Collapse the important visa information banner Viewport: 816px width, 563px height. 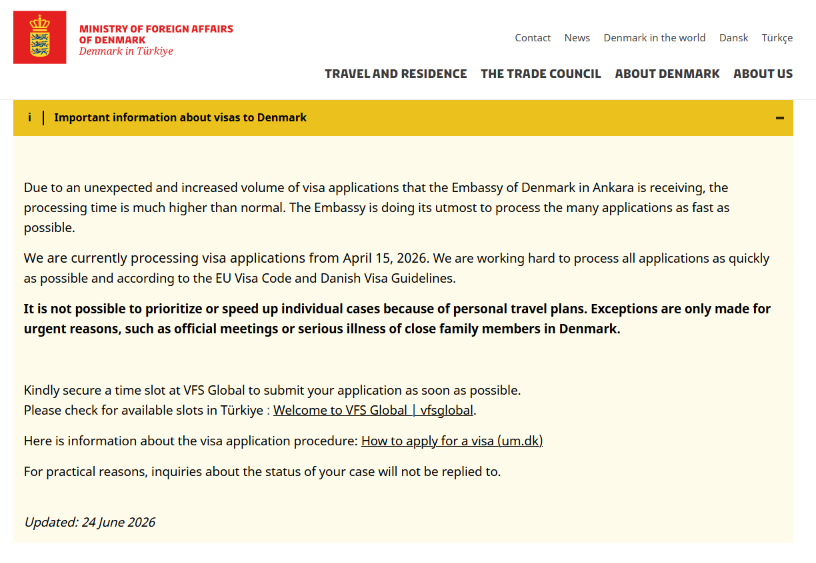[x=780, y=118]
